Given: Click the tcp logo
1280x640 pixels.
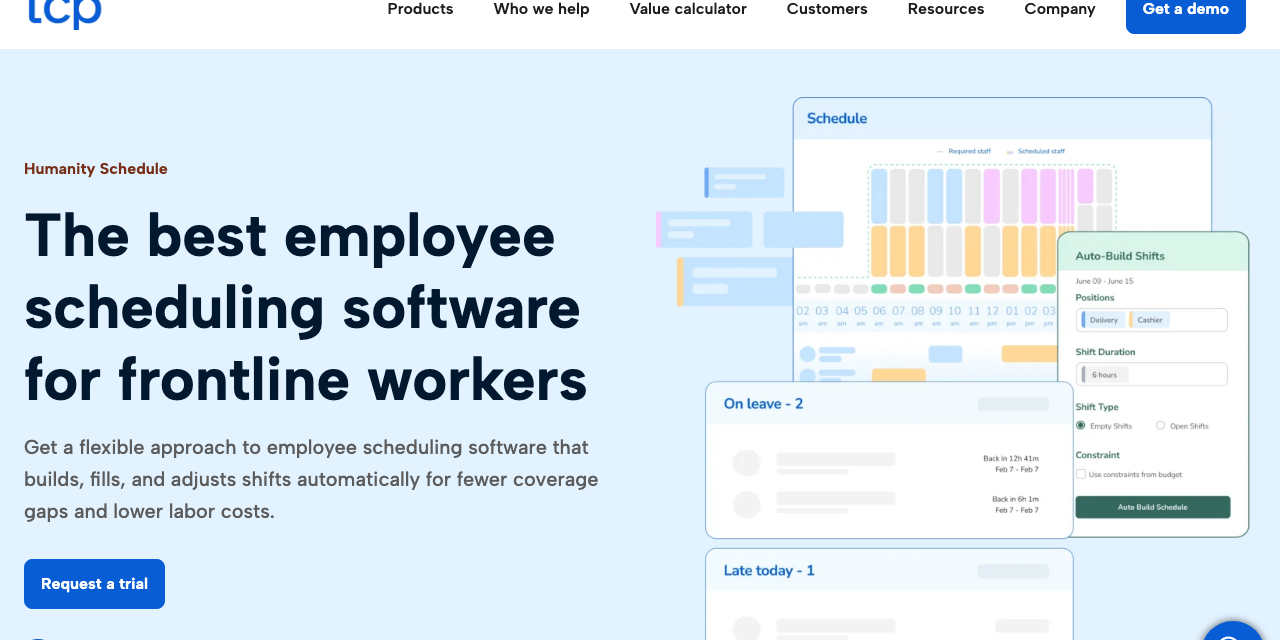Looking at the screenshot, I should 65,12.
